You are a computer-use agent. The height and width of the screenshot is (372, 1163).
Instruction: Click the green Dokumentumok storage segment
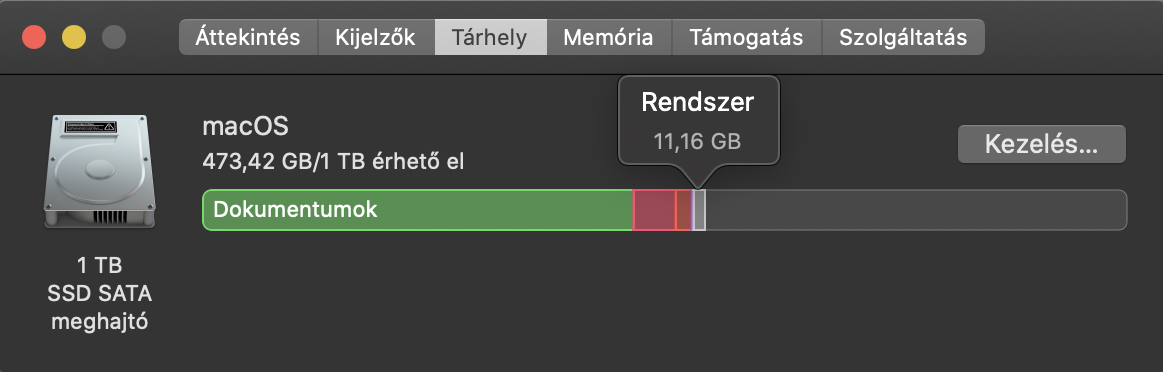(418, 210)
